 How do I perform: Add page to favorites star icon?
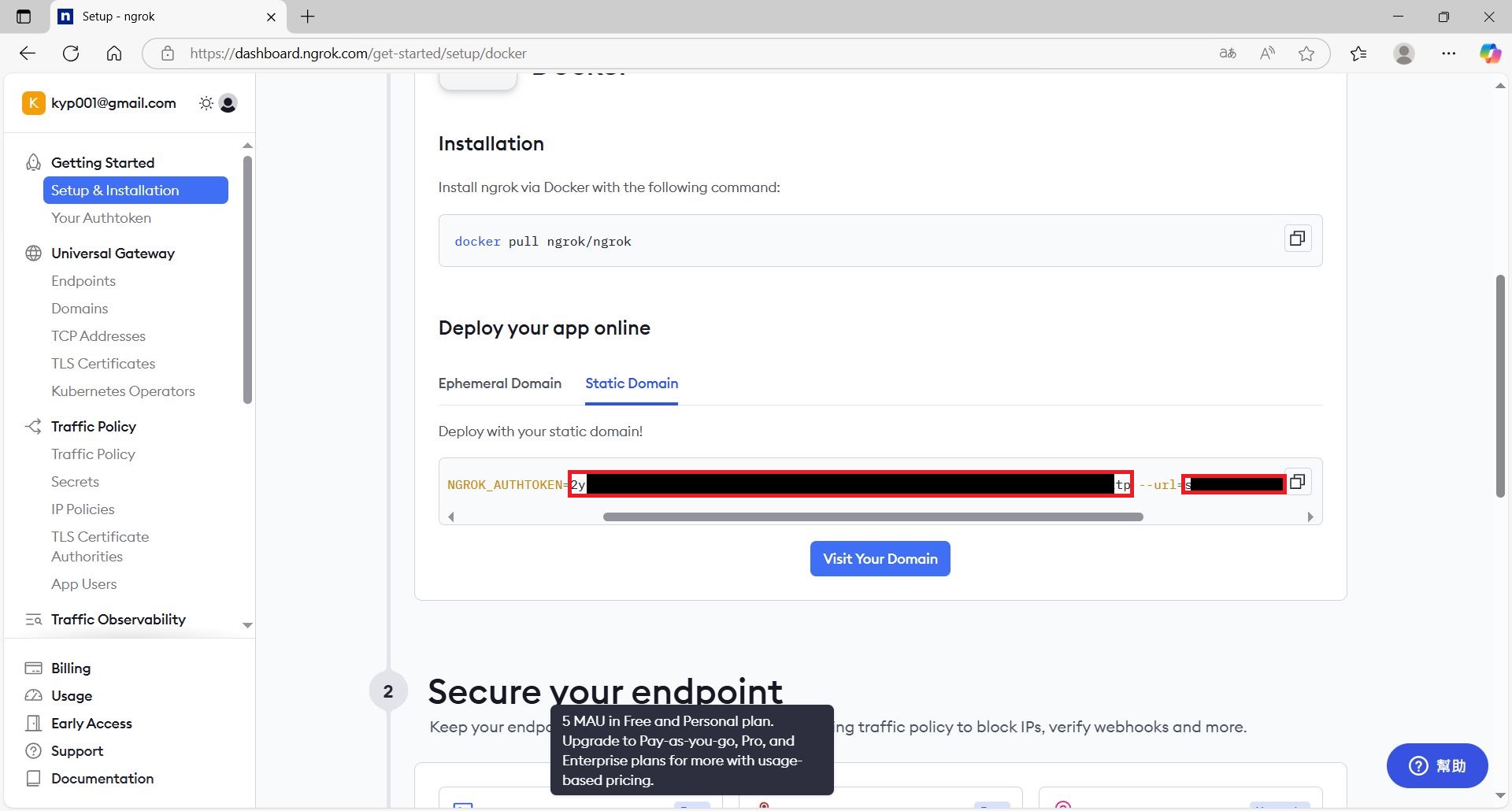pos(1306,54)
